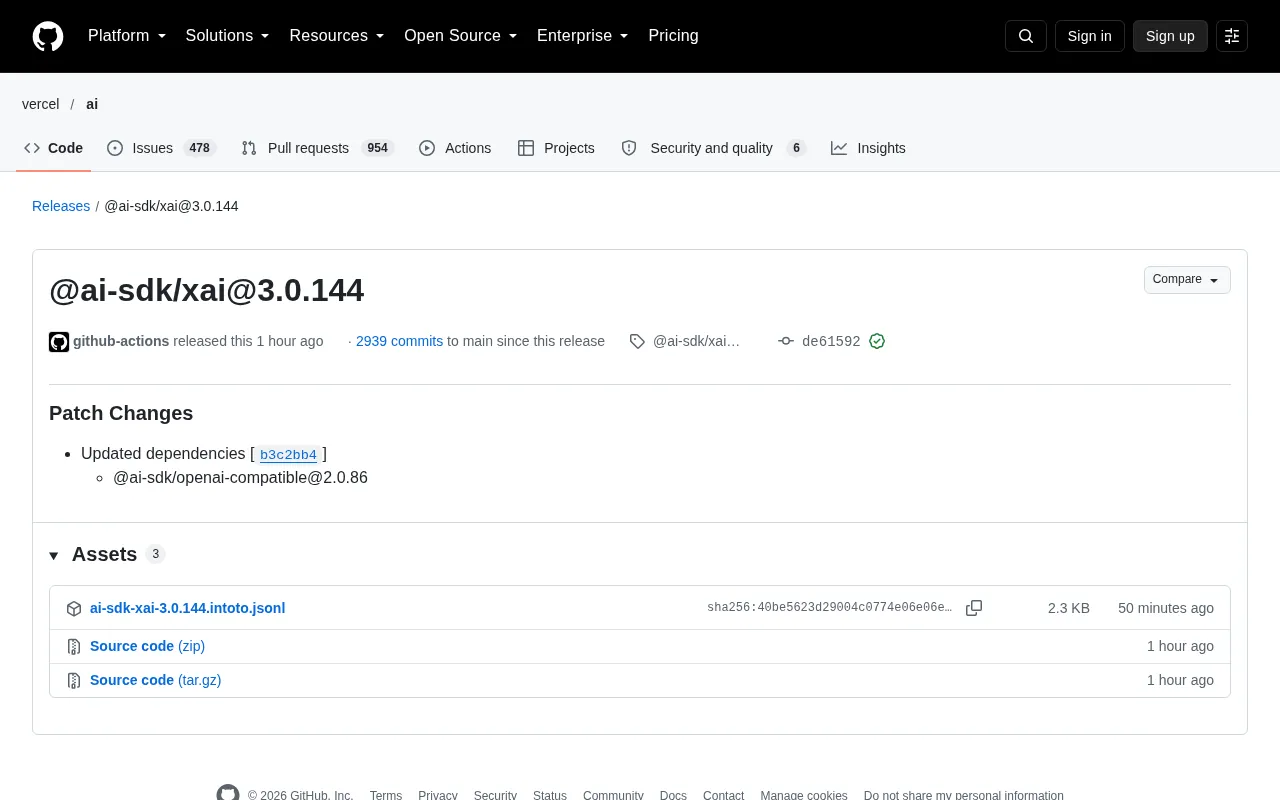
Task: Open the search magnifier button
Action: pyautogui.click(x=1026, y=36)
